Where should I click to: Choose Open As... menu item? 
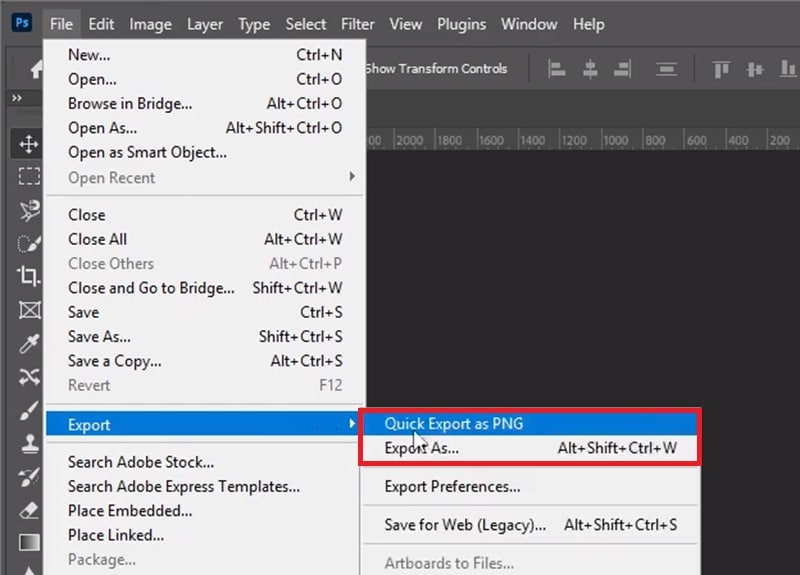(205, 128)
